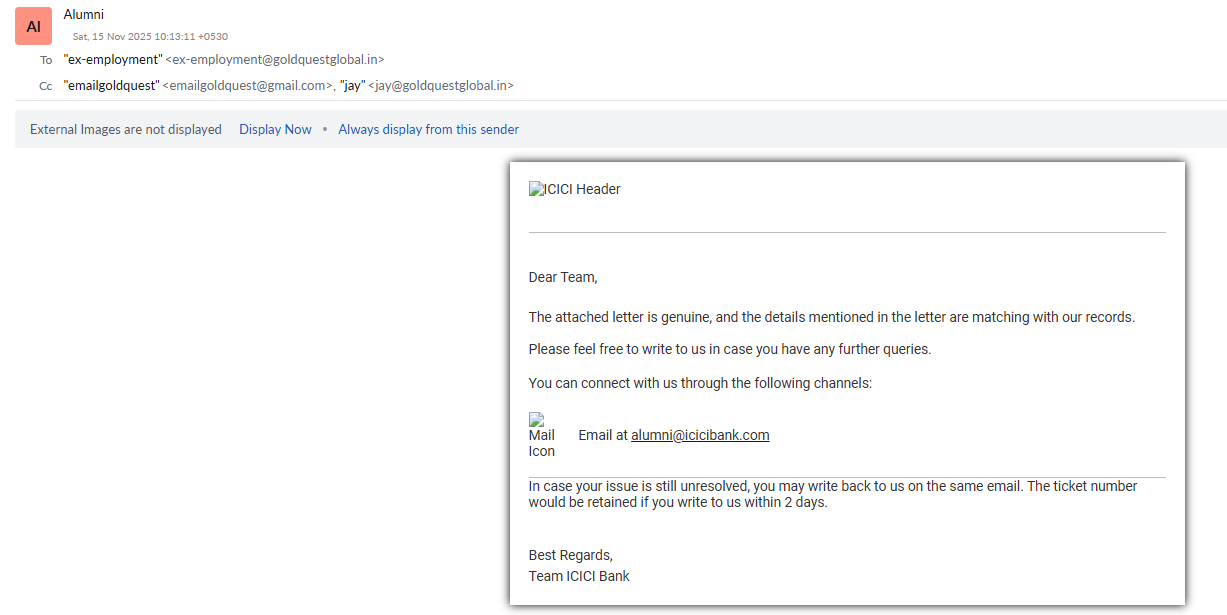Select the "jay" Cc recipient name
Screen dimensions: 1227x615
352,86
